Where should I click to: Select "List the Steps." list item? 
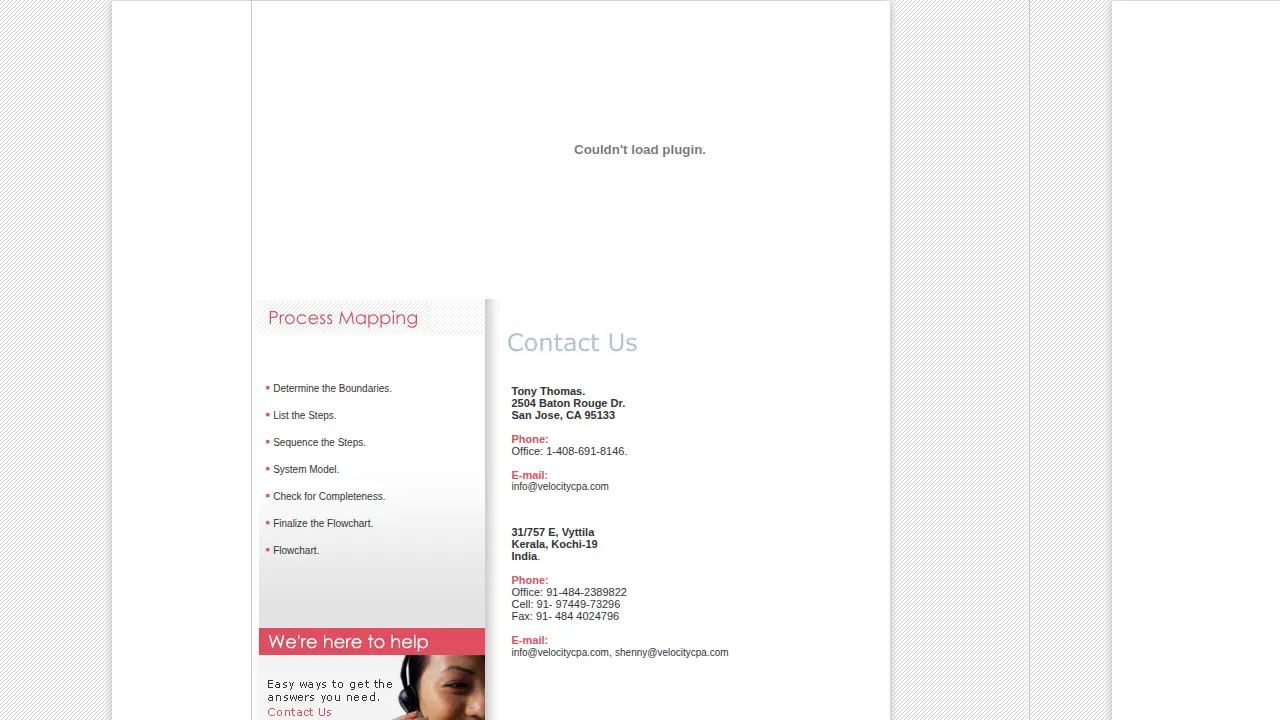tap(304, 415)
